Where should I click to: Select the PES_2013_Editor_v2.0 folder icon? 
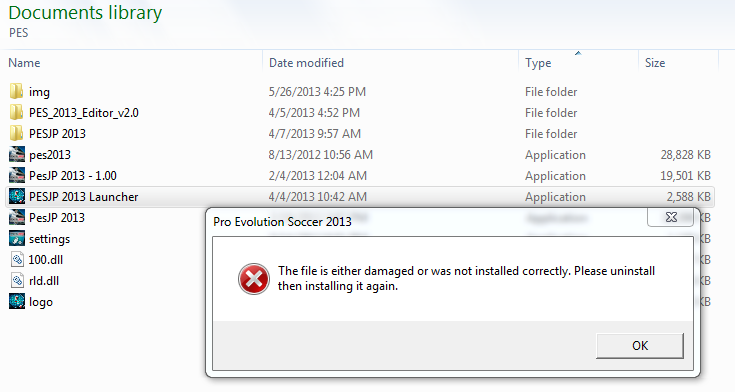pyautogui.click(x=16, y=113)
